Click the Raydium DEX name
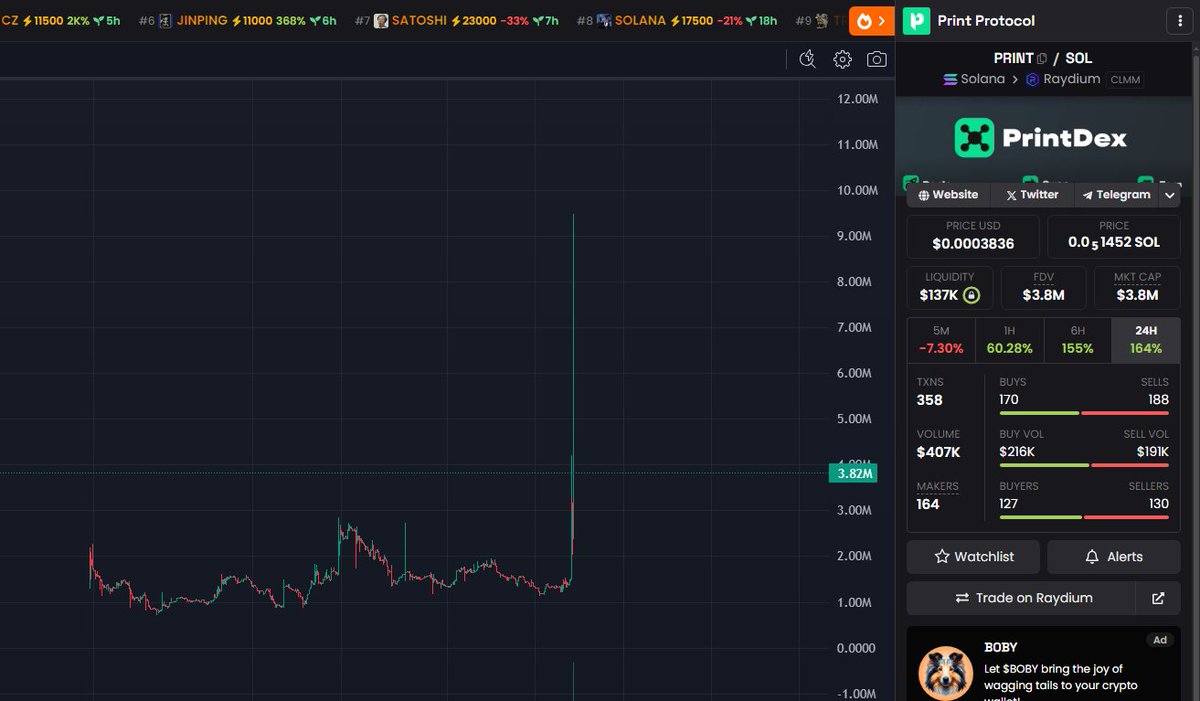Viewport: 1200px width, 701px height. (x=1071, y=79)
